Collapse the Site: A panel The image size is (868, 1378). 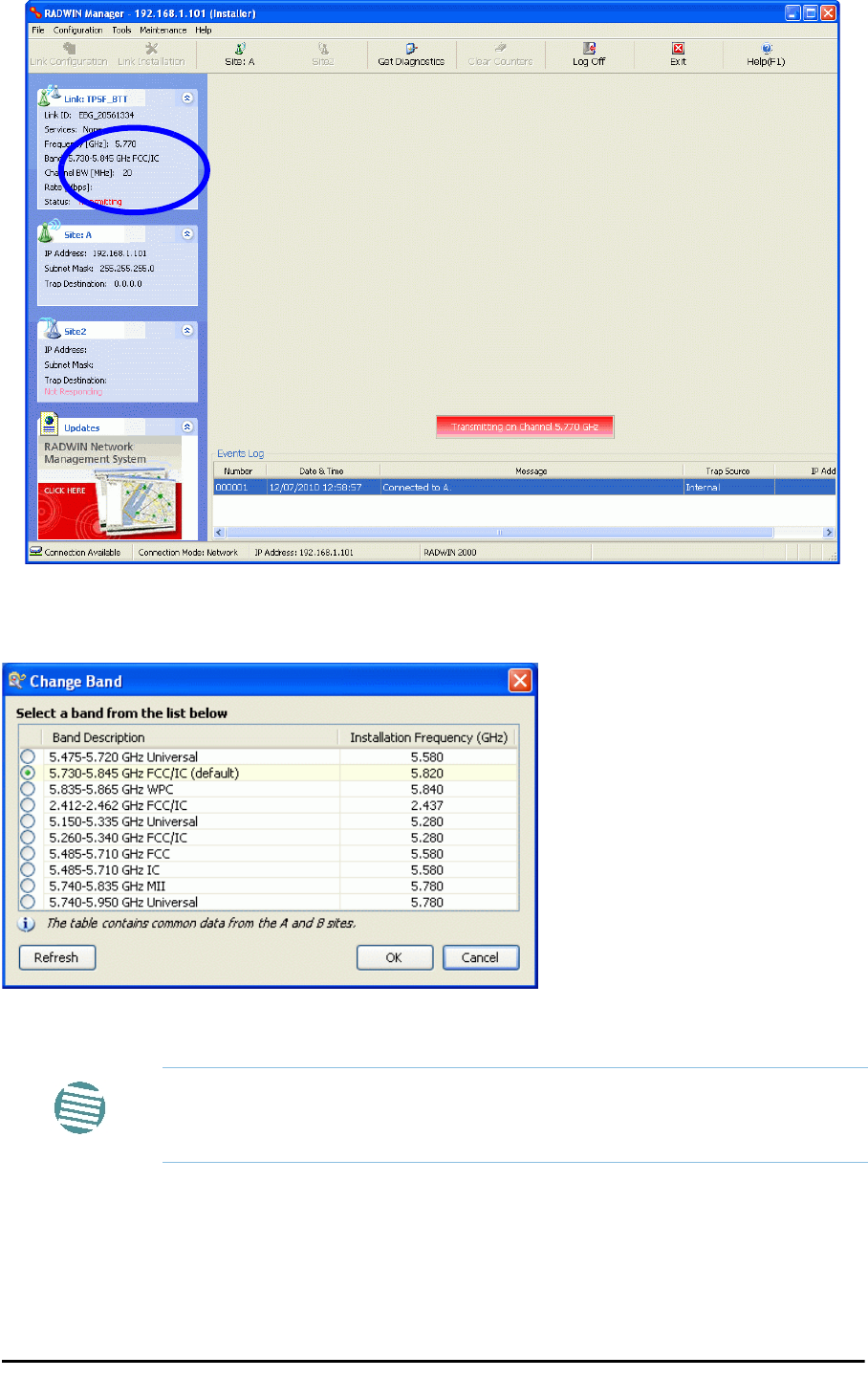[x=187, y=233]
